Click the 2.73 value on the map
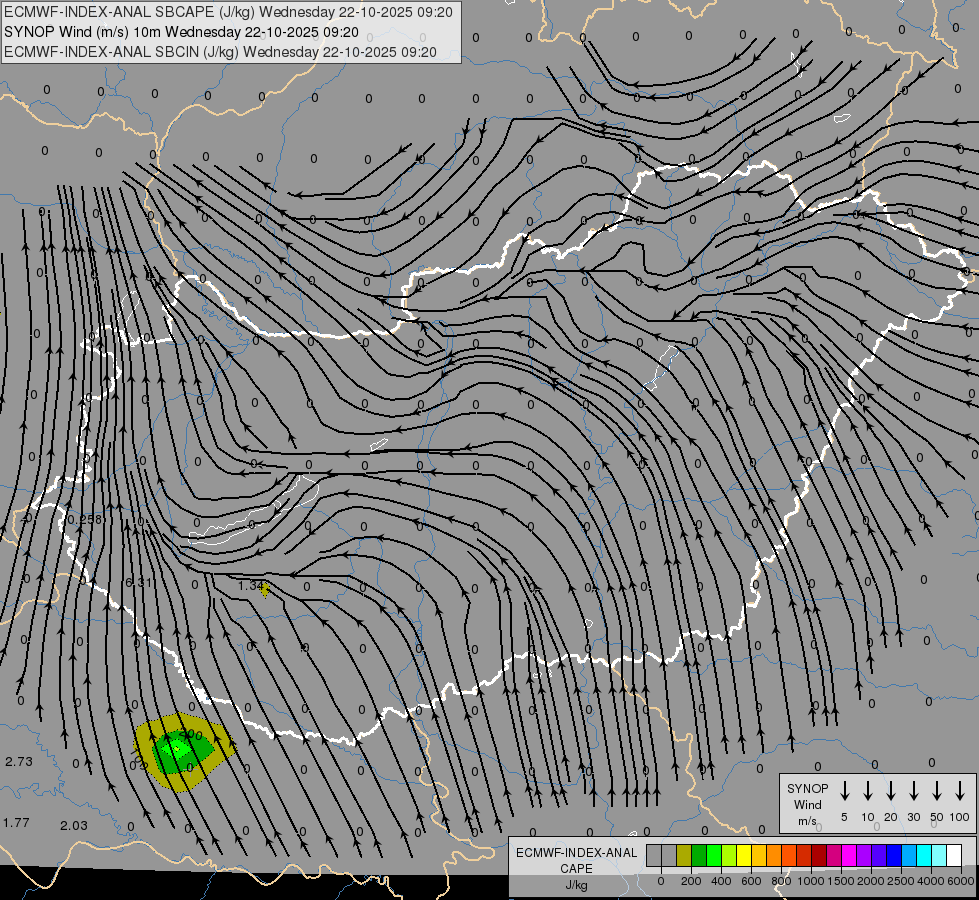The width and height of the screenshot is (979, 900). click(x=19, y=761)
